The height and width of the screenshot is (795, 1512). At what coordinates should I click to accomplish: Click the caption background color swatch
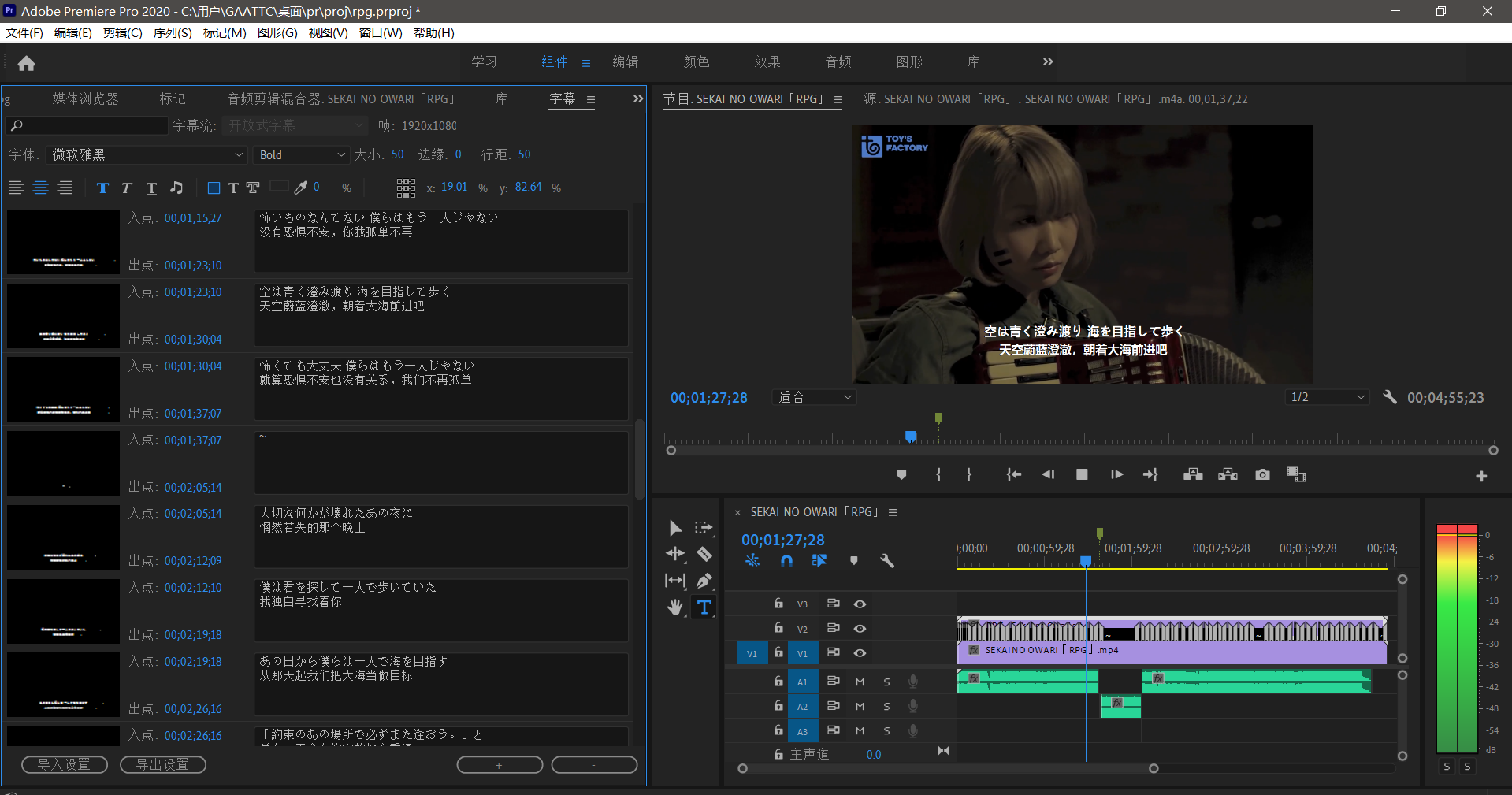[x=279, y=187]
